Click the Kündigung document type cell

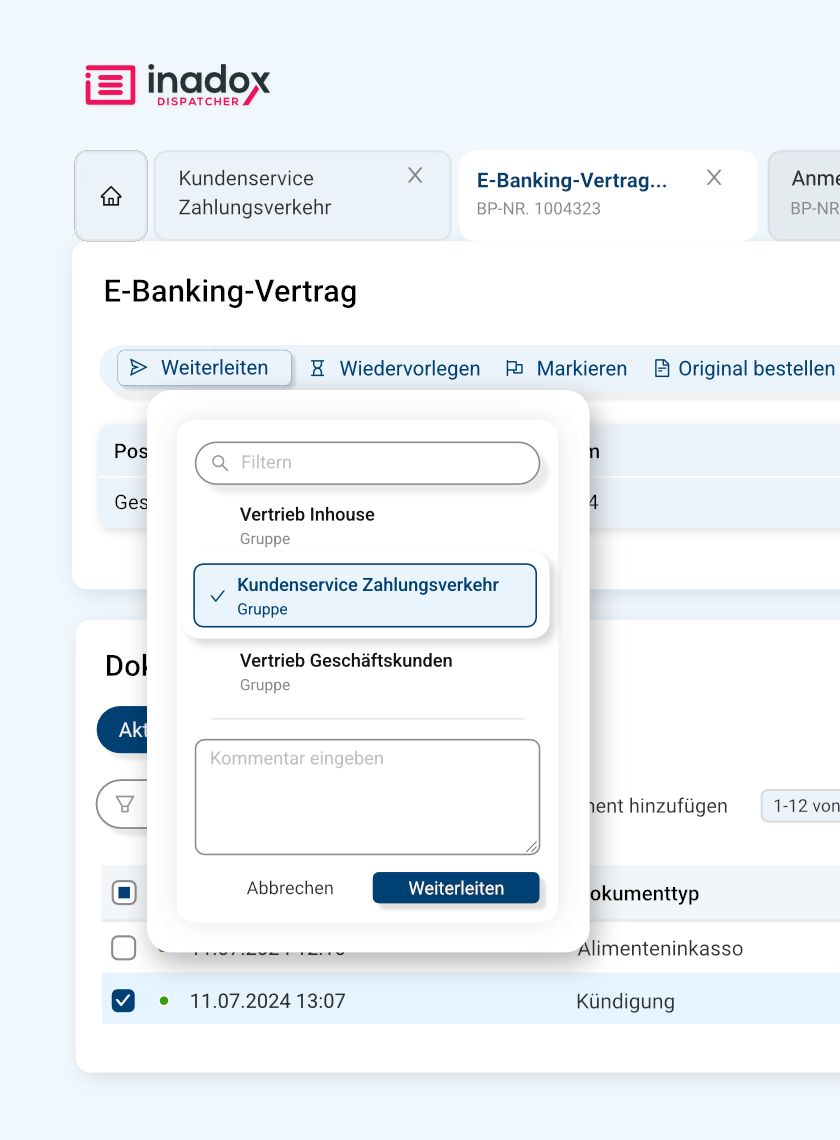point(625,1001)
